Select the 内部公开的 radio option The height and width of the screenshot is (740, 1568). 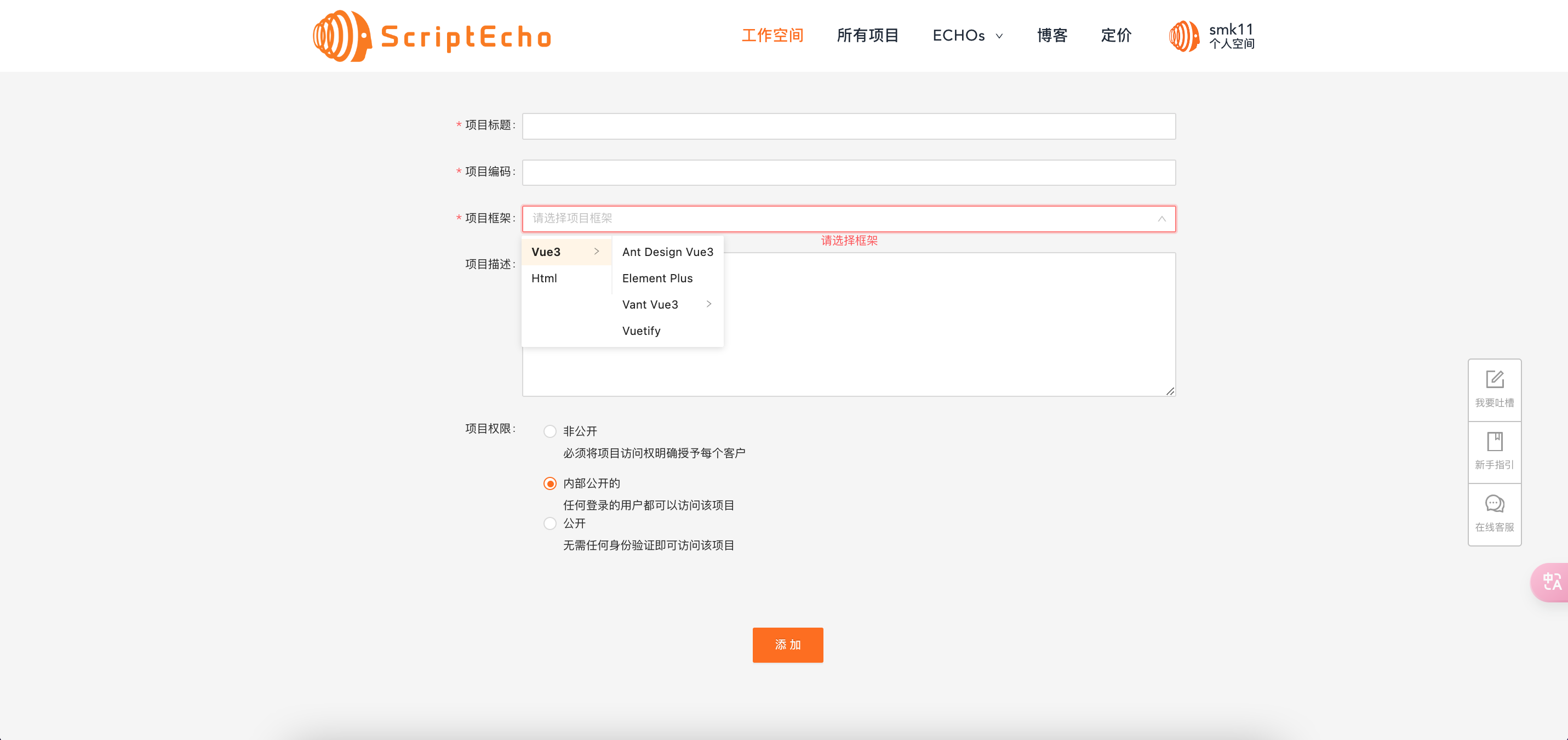point(550,483)
